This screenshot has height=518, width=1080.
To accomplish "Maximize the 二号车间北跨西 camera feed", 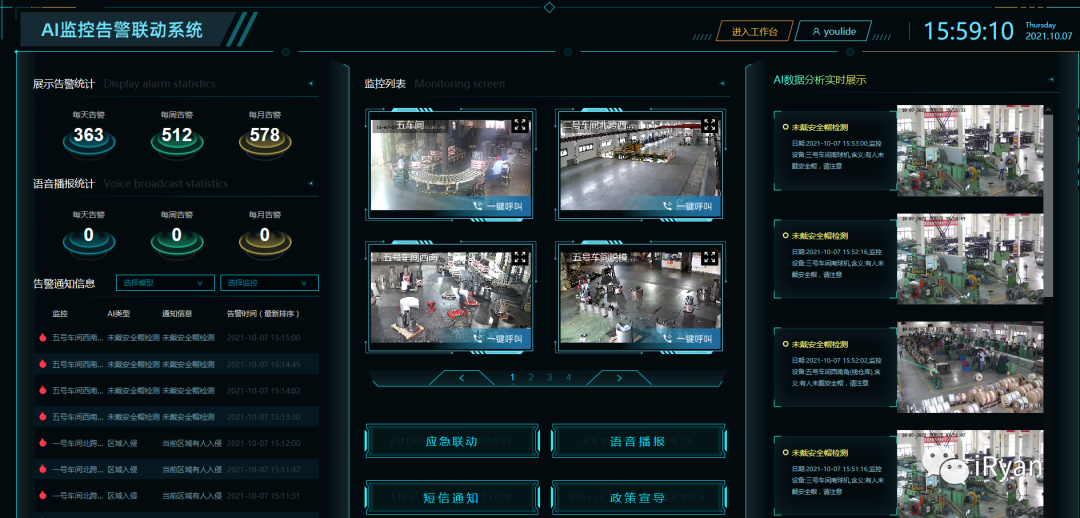I will 709,125.
